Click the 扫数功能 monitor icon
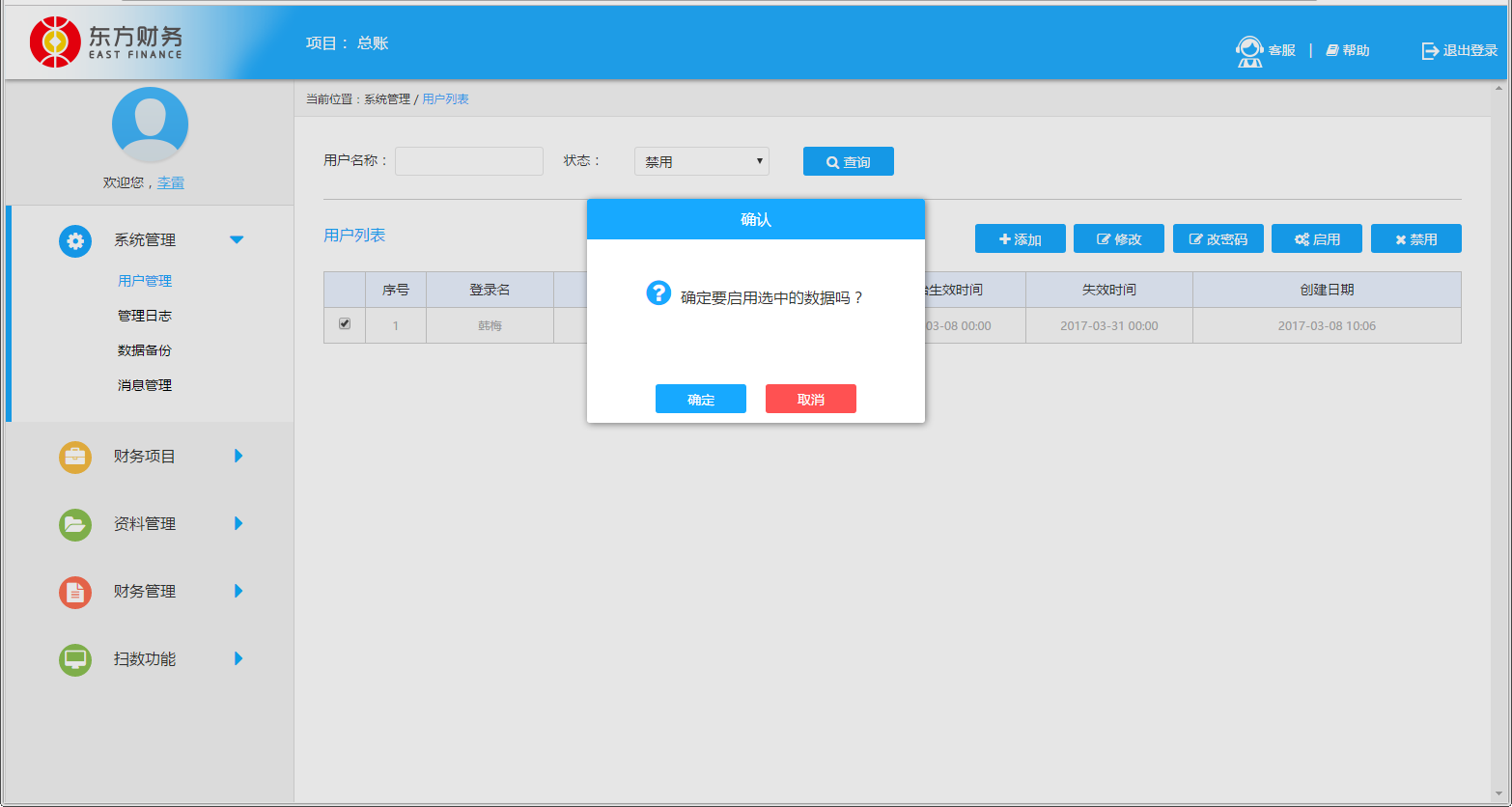Screen dimensions: 1512x807 (75, 659)
